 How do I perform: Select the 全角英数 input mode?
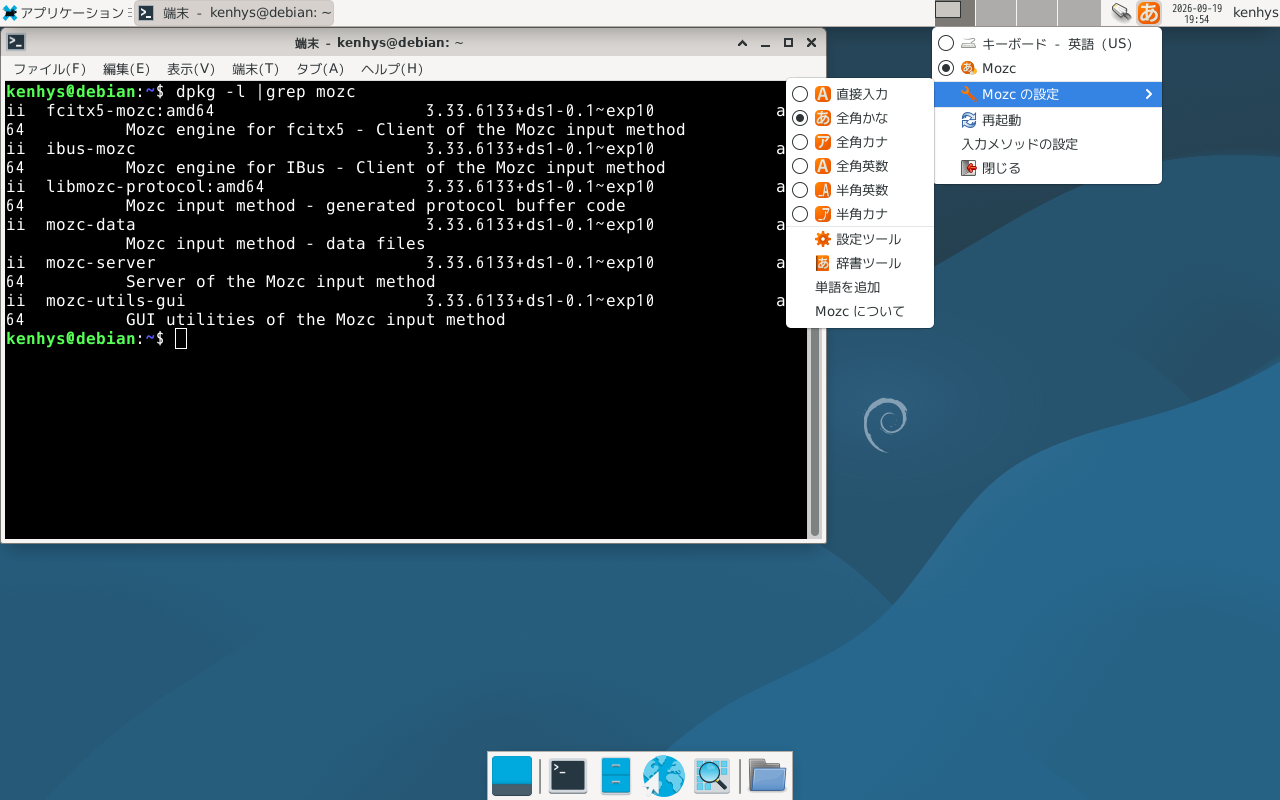pos(860,166)
